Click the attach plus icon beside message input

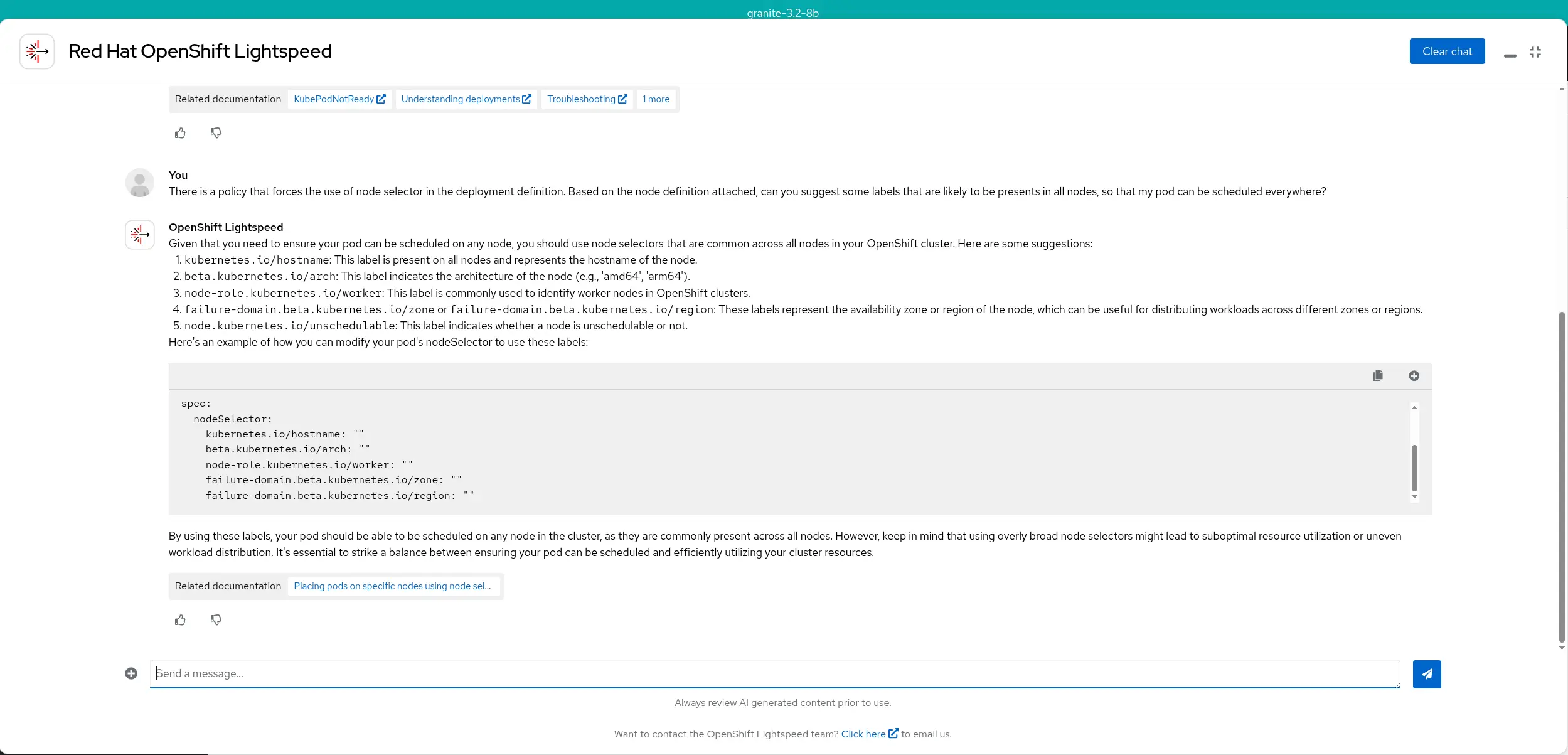(x=131, y=673)
